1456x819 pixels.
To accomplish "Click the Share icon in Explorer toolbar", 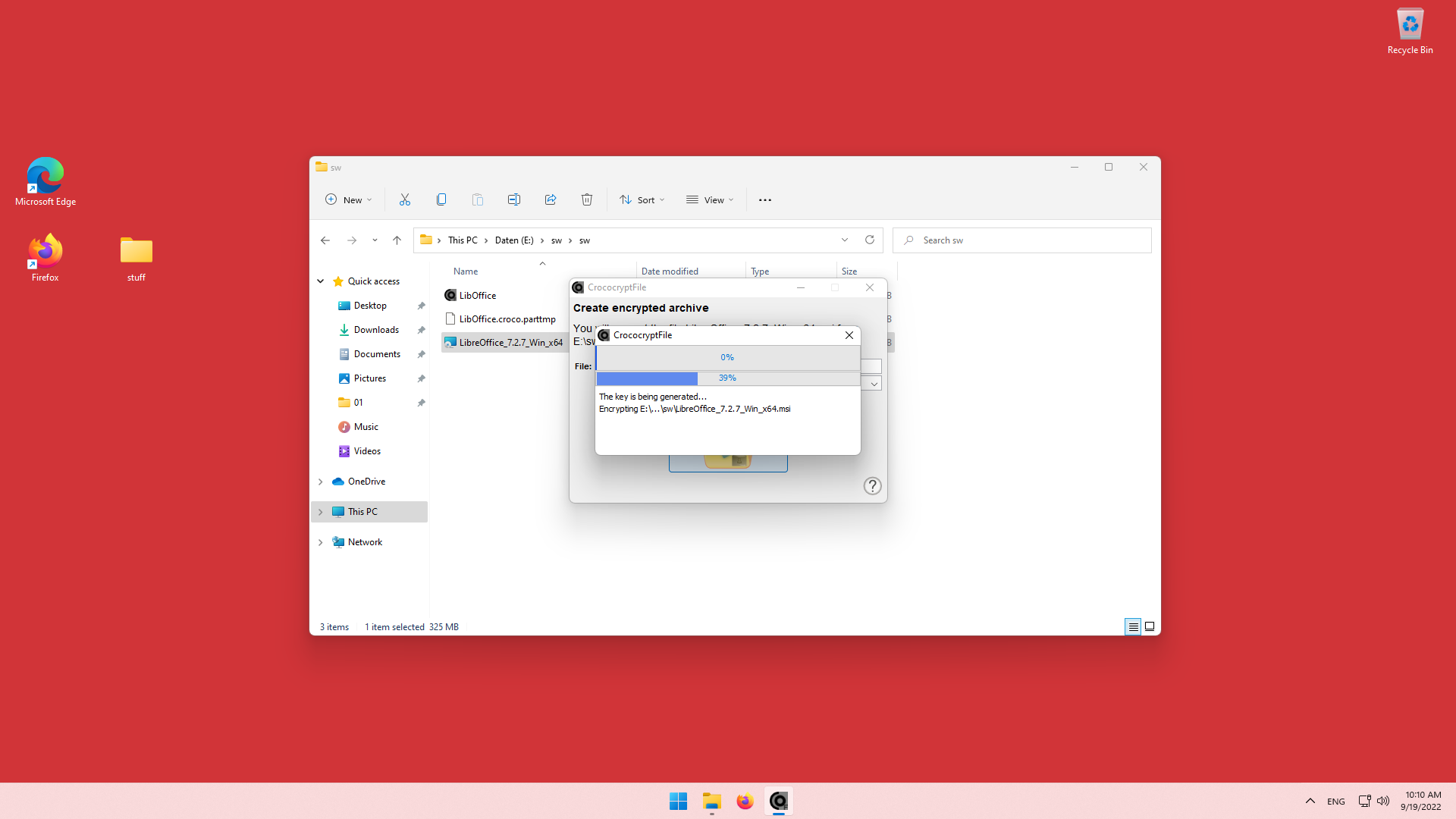I will tap(551, 200).
